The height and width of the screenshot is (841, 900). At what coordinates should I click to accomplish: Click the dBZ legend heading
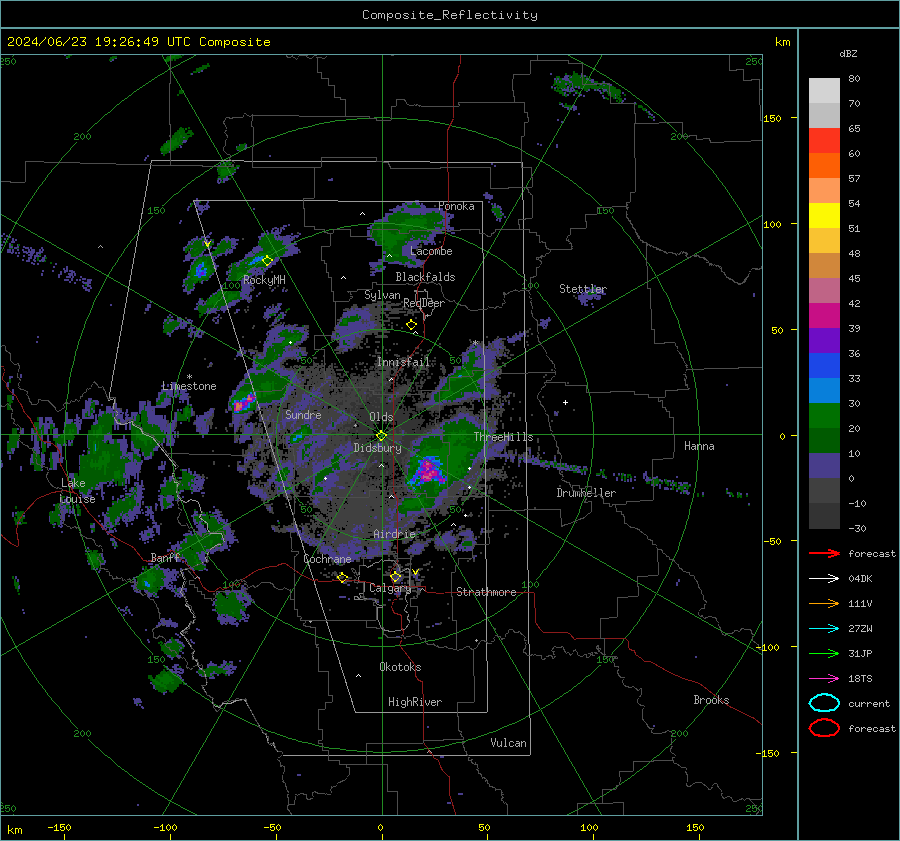(848, 54)
